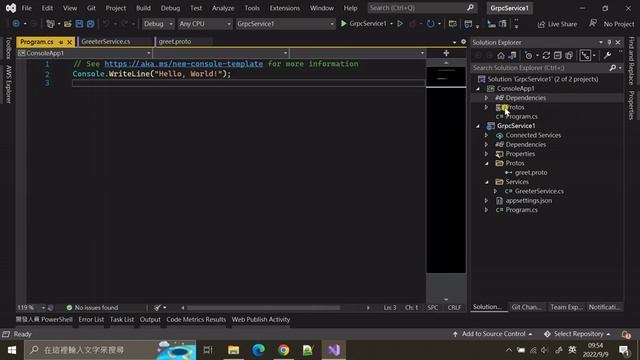640x360 pixels.
Task: Open the GrpcService1 startup project dropdown
Action: pos(285,24)
